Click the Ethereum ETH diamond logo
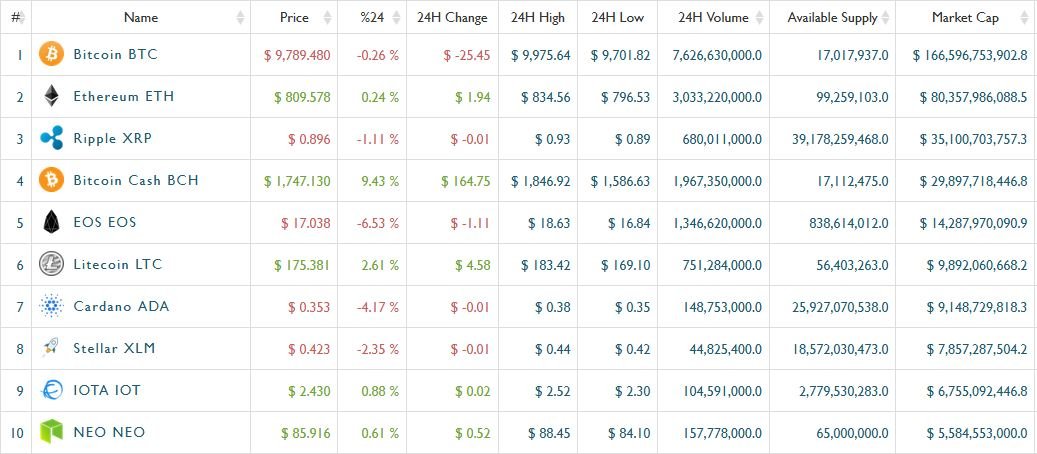1037x454 pixels. tap(52, 96)
